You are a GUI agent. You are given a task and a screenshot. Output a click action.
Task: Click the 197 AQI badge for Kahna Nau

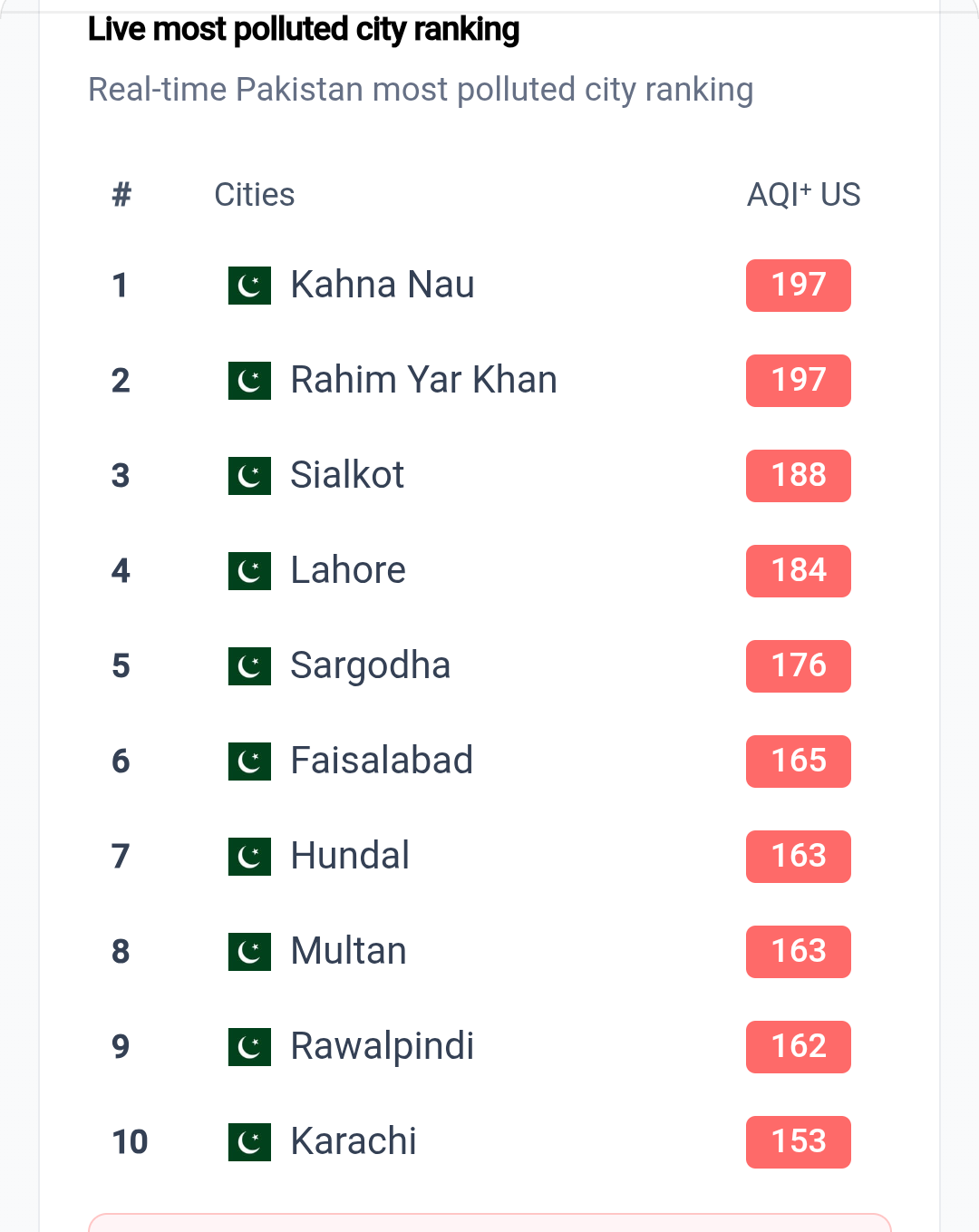[798, 286]
